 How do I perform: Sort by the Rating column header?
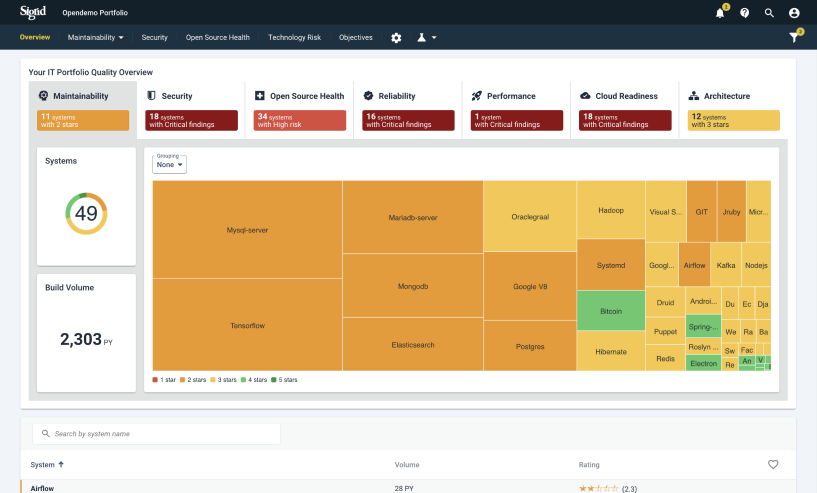tap(589, 464)
